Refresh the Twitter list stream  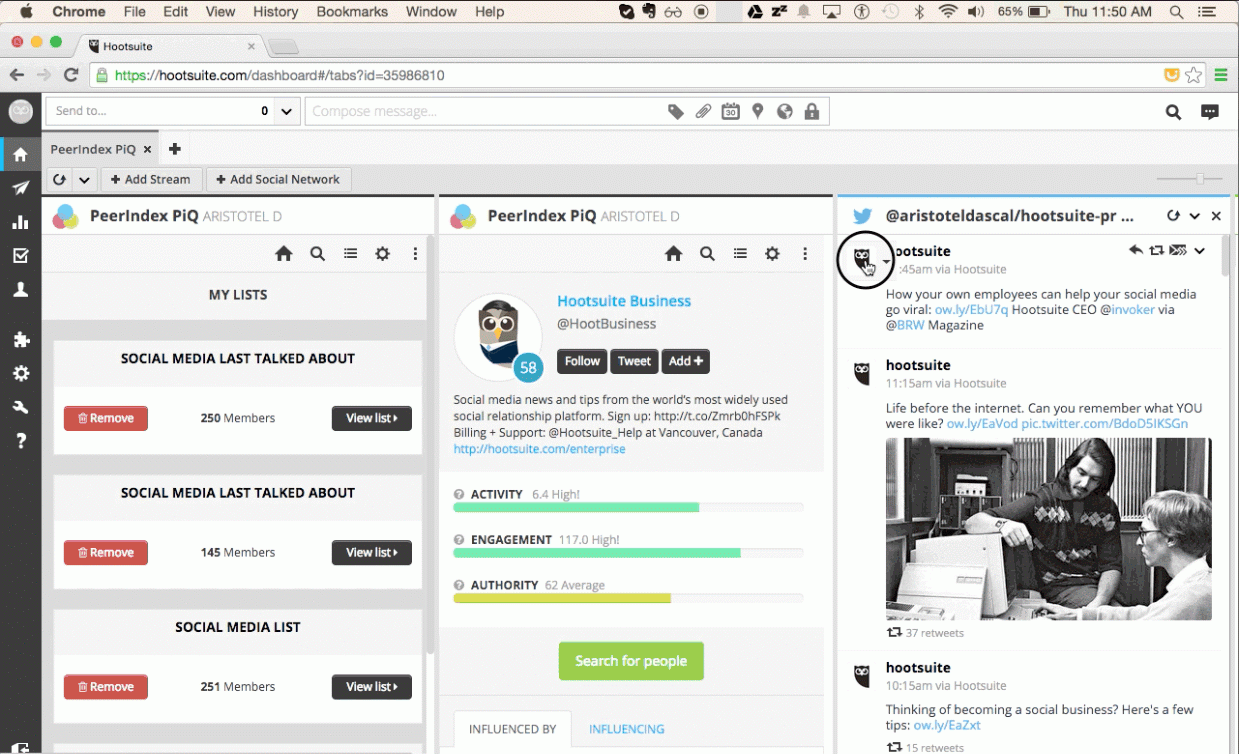pos(1173,216)
